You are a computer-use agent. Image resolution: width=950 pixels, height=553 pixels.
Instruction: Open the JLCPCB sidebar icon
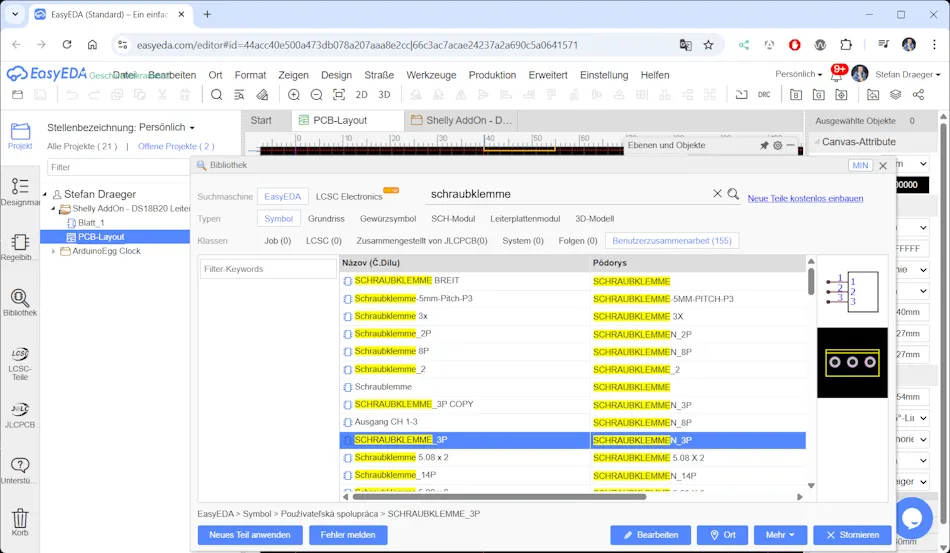pyautogui.click(x=20, y=414)
